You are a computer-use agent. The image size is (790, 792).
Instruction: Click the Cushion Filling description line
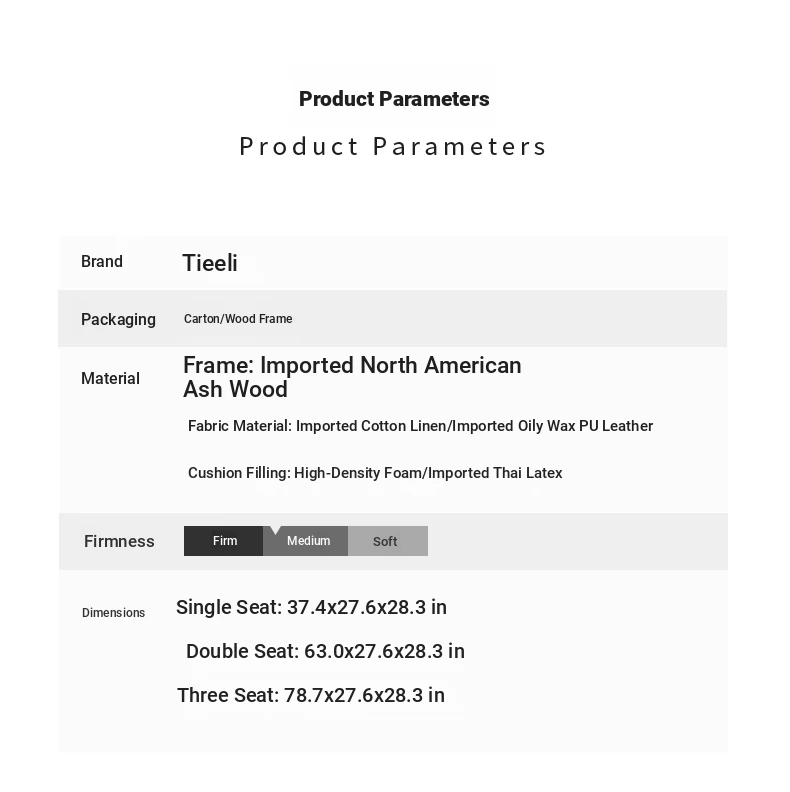click(375, 473)
